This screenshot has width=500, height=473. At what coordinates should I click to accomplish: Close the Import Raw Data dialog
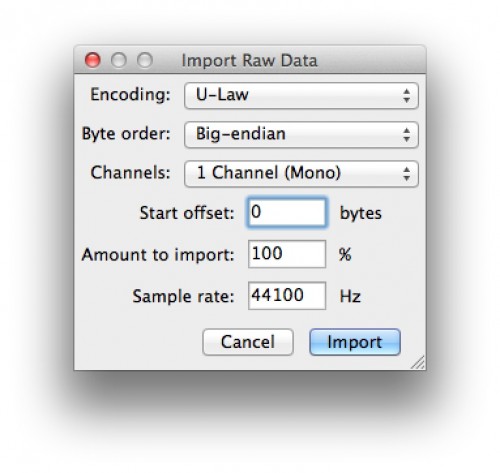[92, 60]
